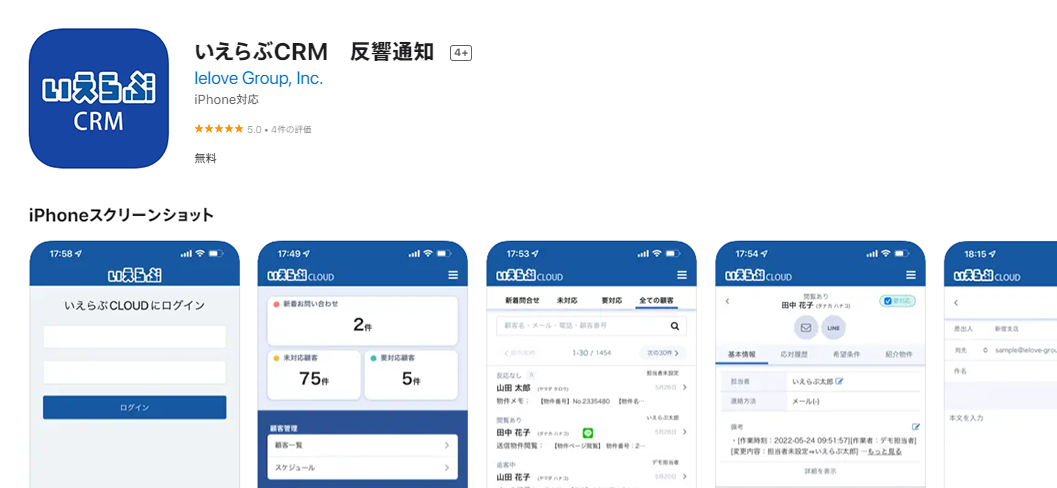Image resolution: width=1057 pixels, height=488 pixels.
Task: Click the もっと見る link
Action: [x=884, y=451]
